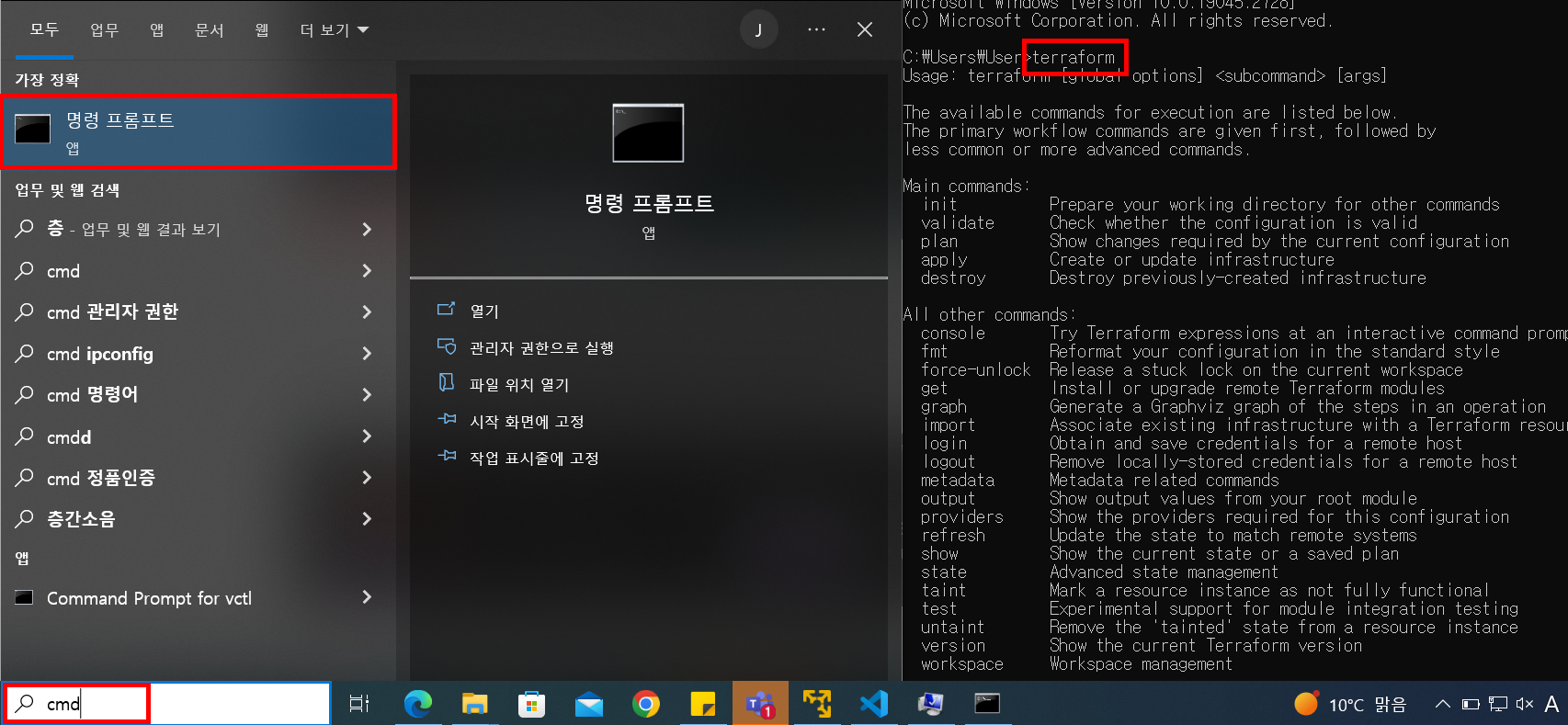The width and height of the screenshot is (1568, 725).
Task: Launch Microsoft Store from the taskbar
Action: coord(531,704)
